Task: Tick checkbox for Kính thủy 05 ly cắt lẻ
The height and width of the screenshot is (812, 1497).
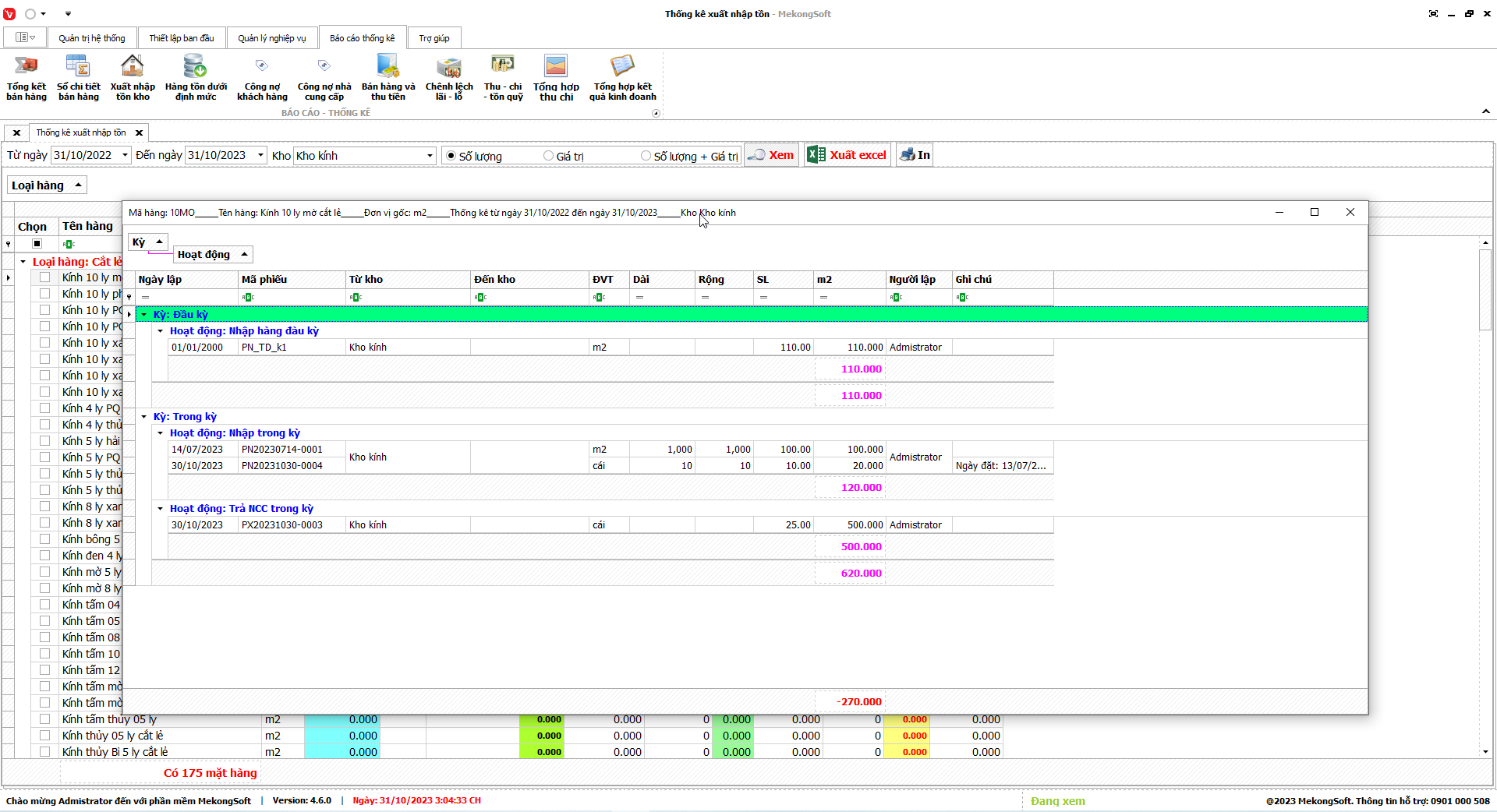Action: coord(44,736)
